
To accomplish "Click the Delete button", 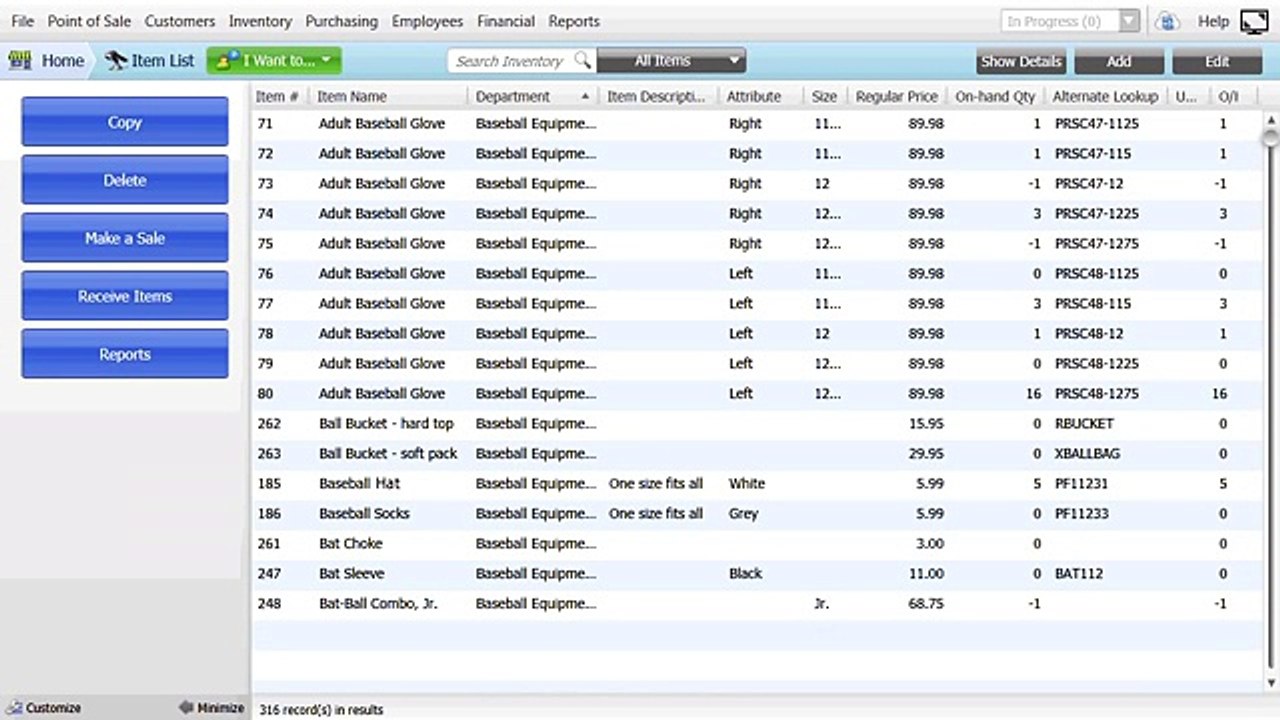I will 125,180.
